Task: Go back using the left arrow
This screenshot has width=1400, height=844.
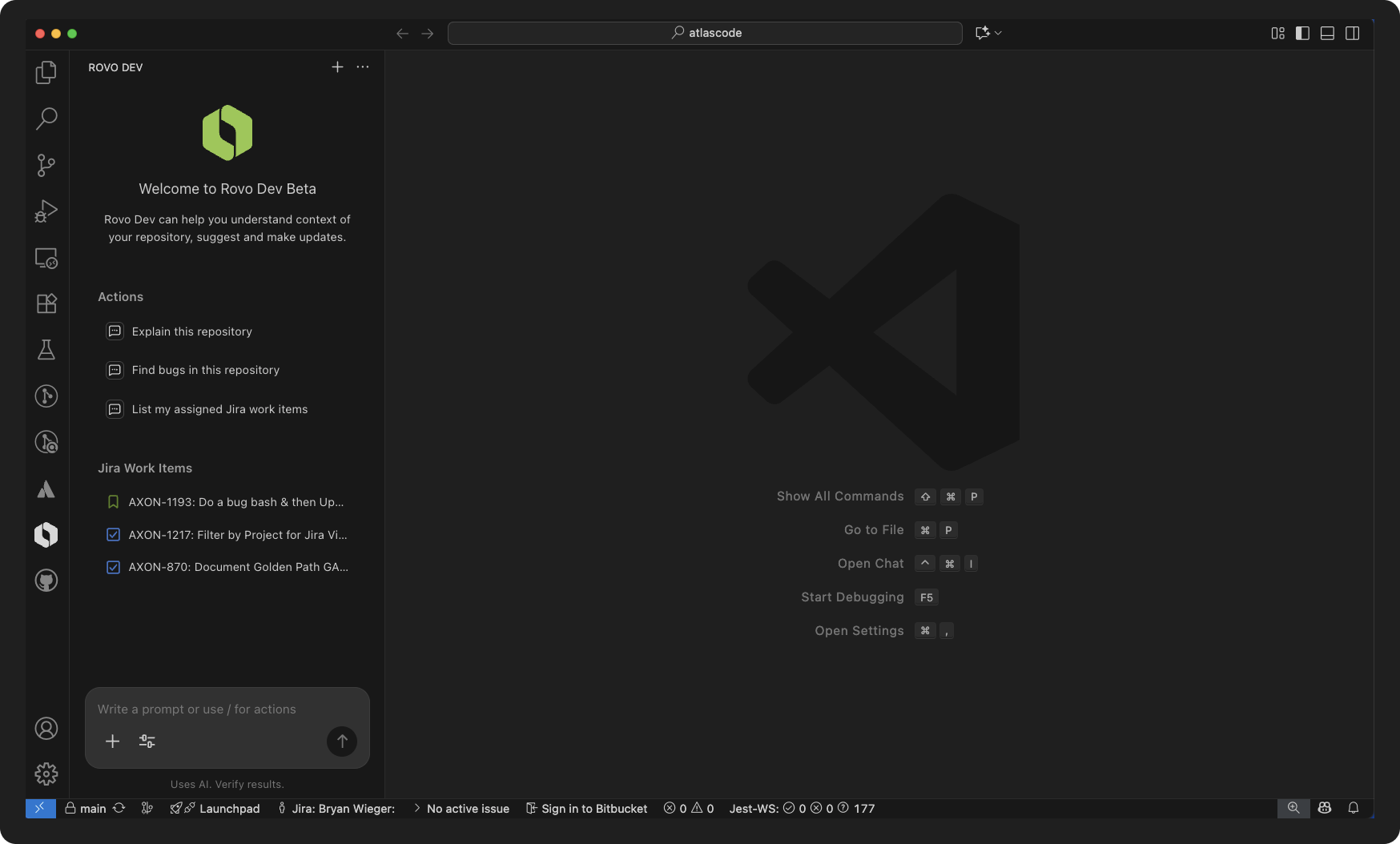Action: (402, 33)
